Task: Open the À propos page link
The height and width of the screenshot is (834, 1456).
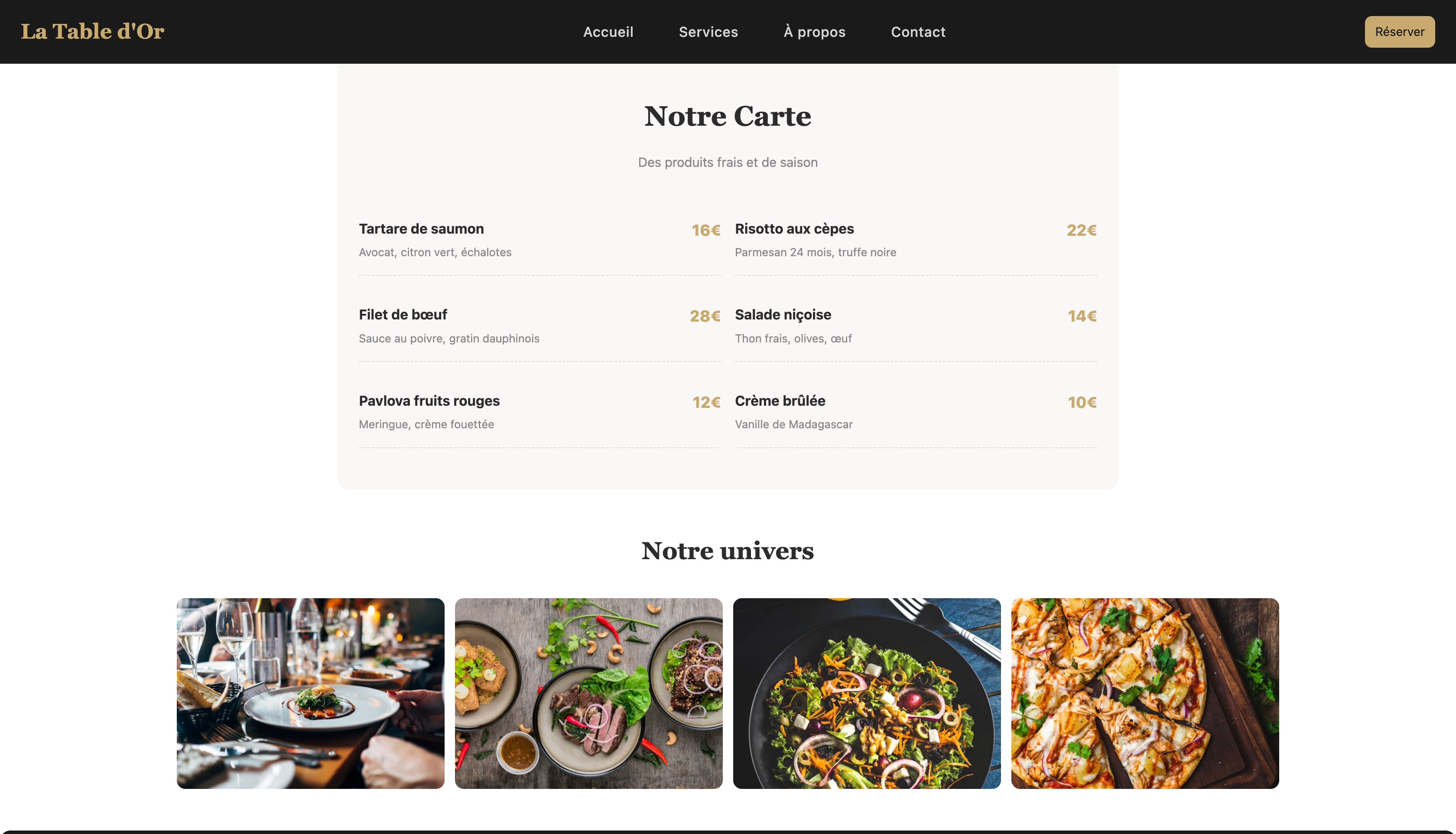Action: [x=814, y=32]
